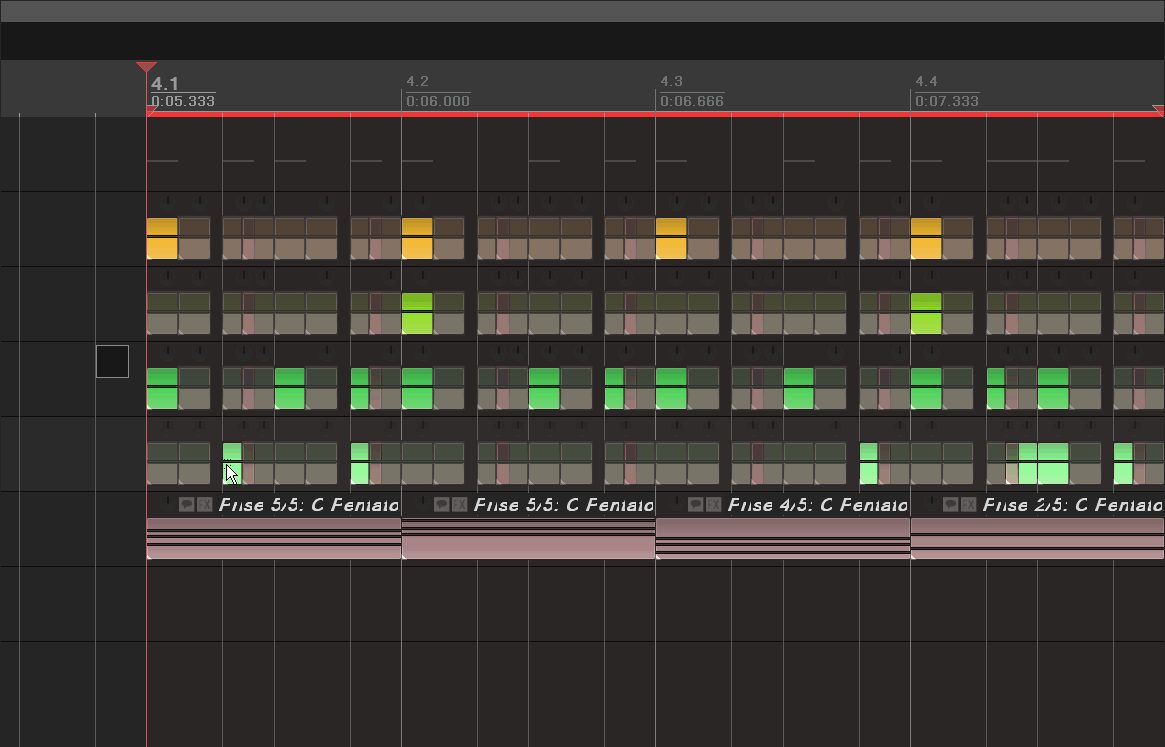Toggle the active orange step at beat 4.2

[417, 238]
